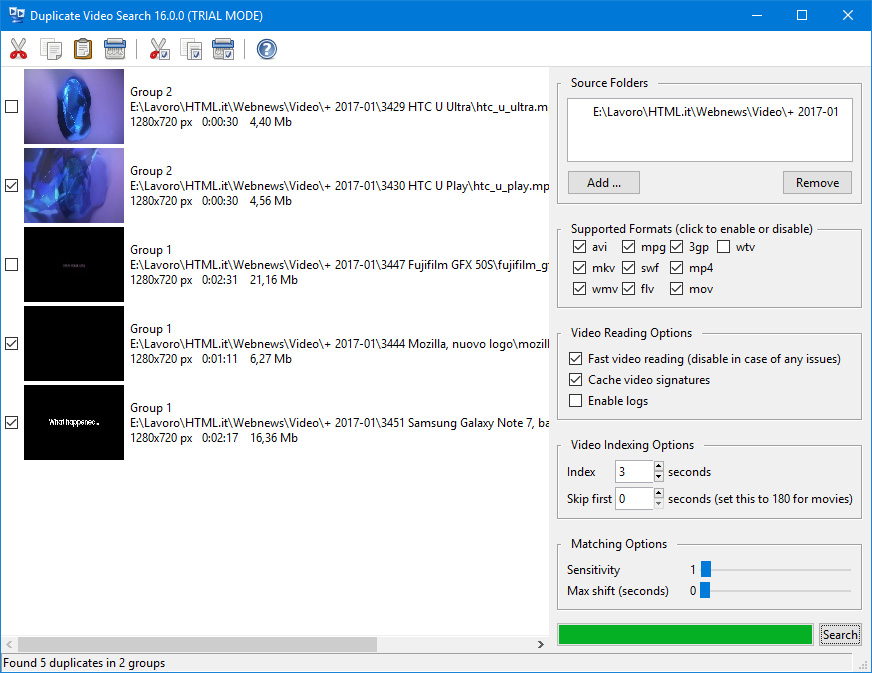Click the Cut checked items icon
Image resolution: width=872 pixels, height=673 pixels.
point(159,48)
